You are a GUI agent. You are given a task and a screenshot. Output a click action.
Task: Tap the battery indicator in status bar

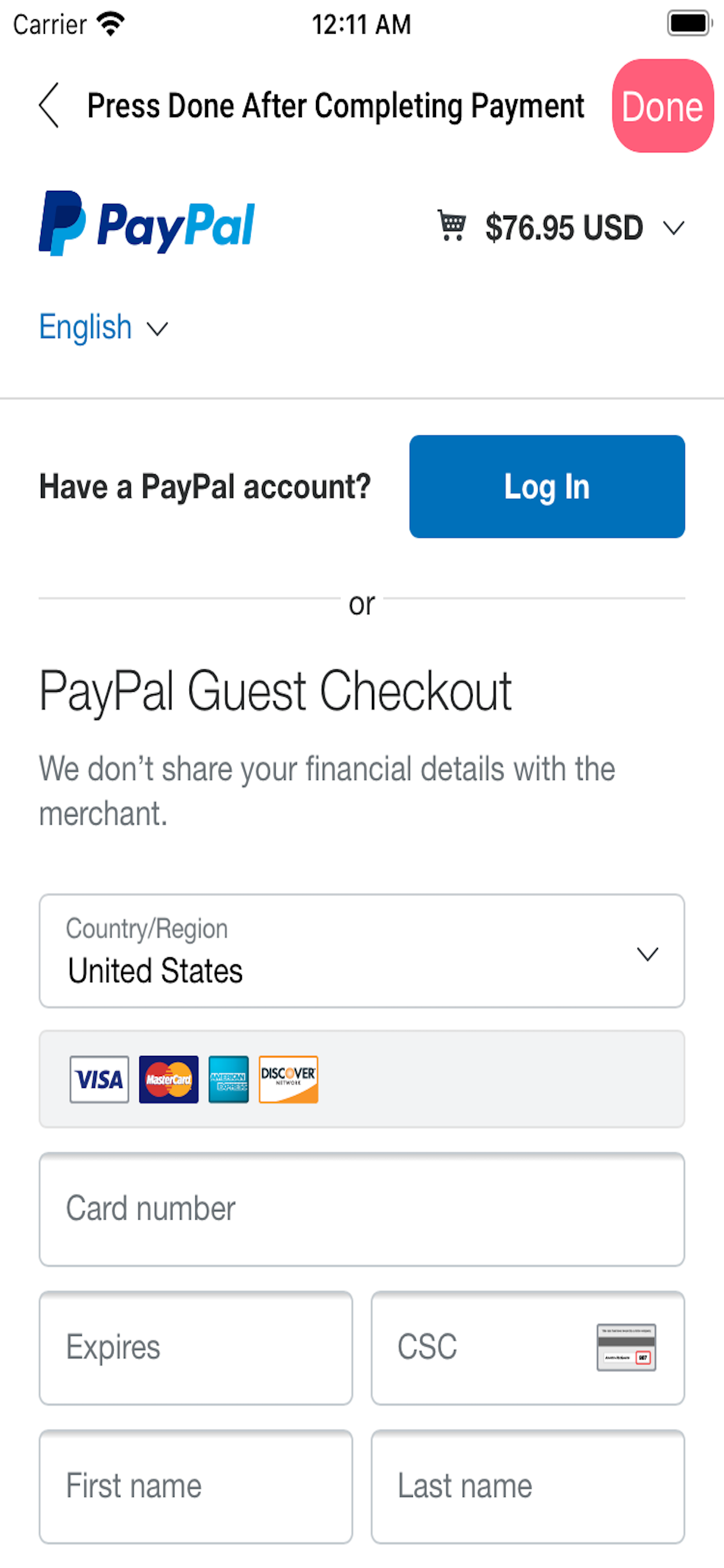click(x=690, y=24)
